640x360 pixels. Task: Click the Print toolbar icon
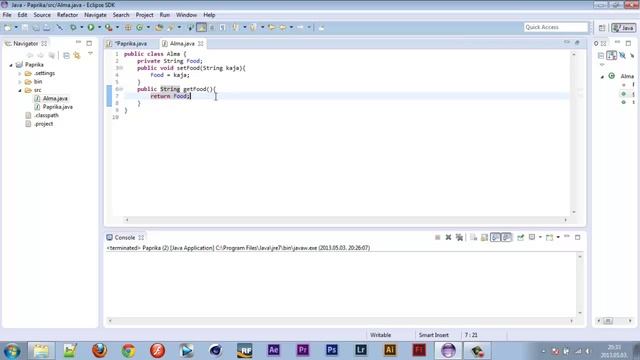coord(47,27)
